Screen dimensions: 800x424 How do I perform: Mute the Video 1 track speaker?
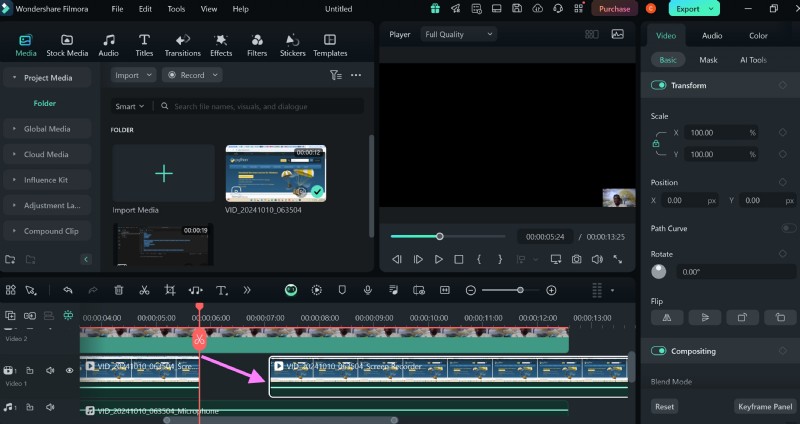click(50, 370)
